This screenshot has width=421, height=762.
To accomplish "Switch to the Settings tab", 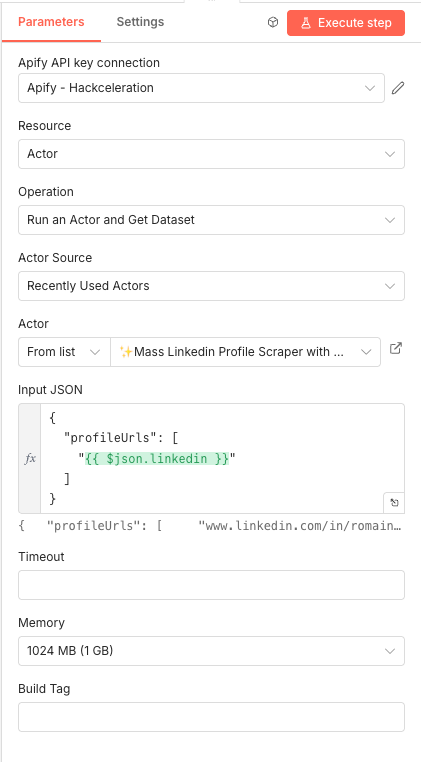I will [140, 22].
